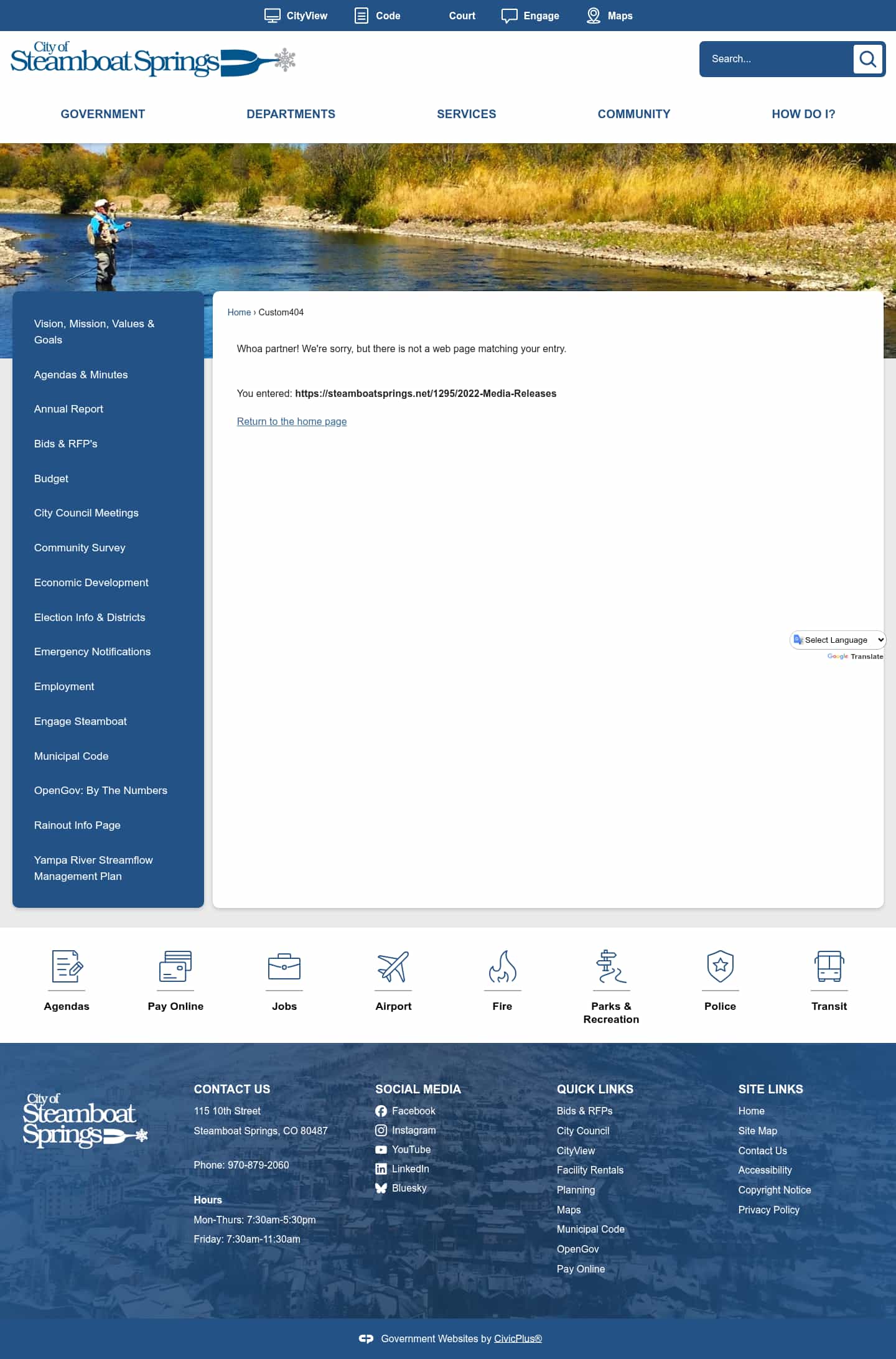Open the Transit bus icon
This screenshot has height=1359, width=896.
coord(829,966)
